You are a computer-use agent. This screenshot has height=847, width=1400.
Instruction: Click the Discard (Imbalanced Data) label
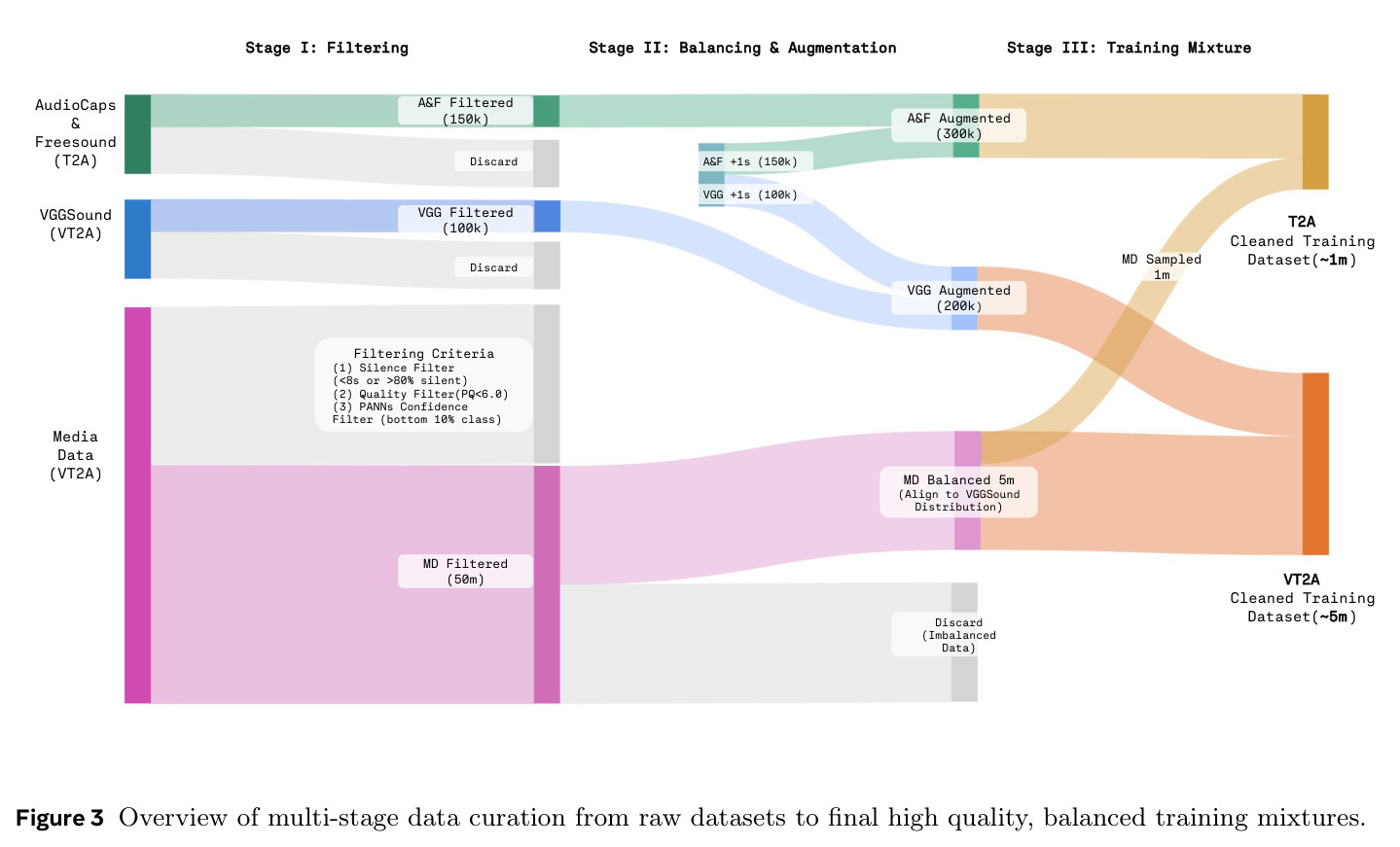click(958, 635)
